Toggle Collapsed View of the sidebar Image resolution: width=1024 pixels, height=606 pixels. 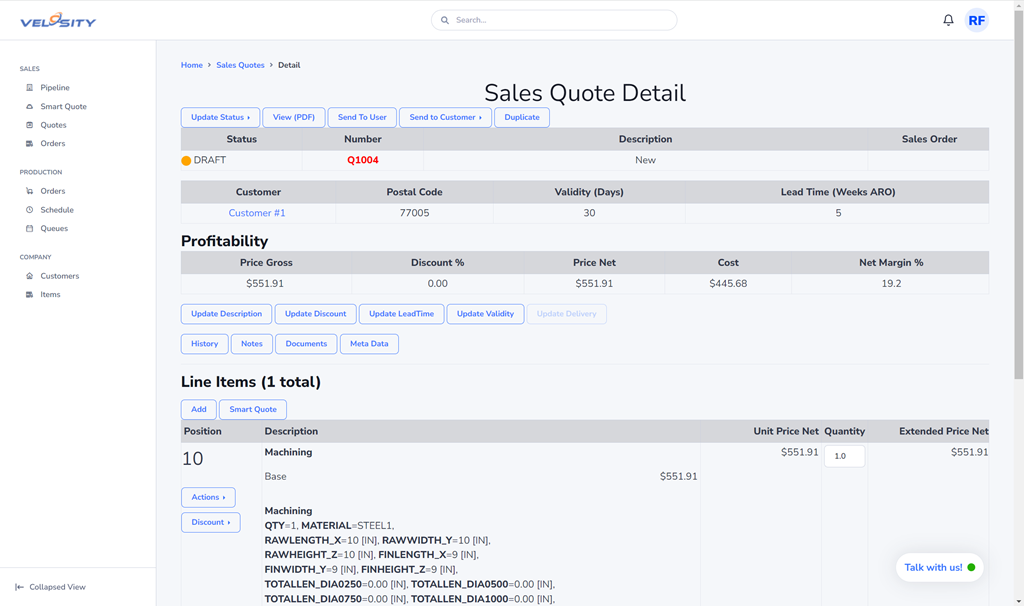50,587
